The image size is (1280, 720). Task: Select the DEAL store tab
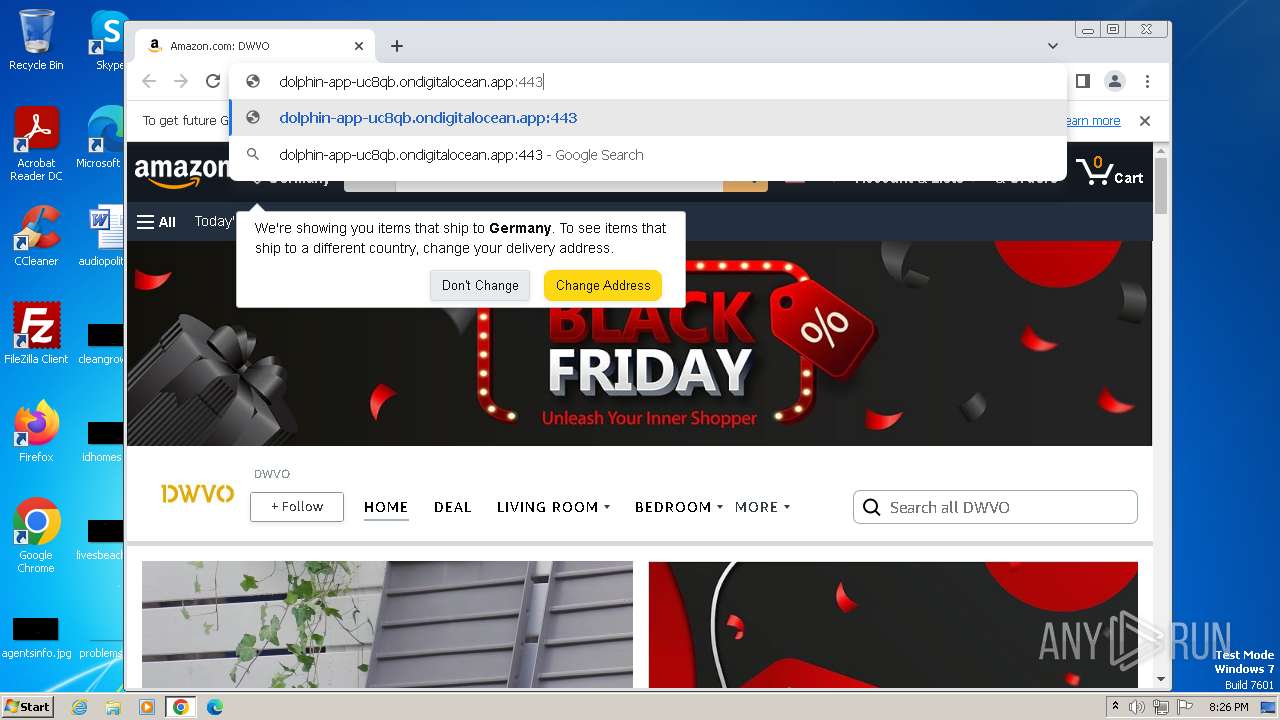[x=452, y=507]
